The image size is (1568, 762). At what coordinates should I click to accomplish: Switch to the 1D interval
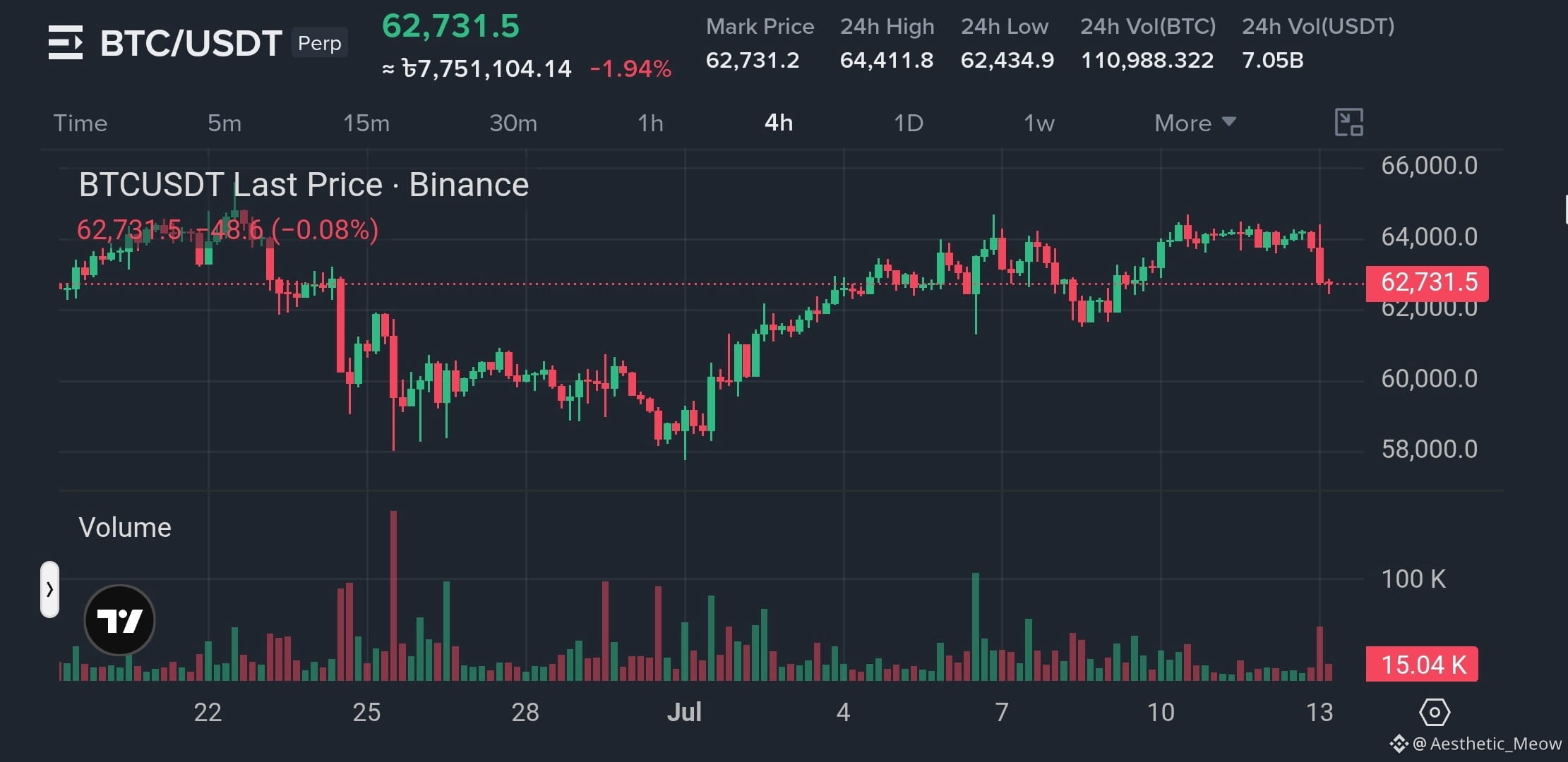coord(909,123)
